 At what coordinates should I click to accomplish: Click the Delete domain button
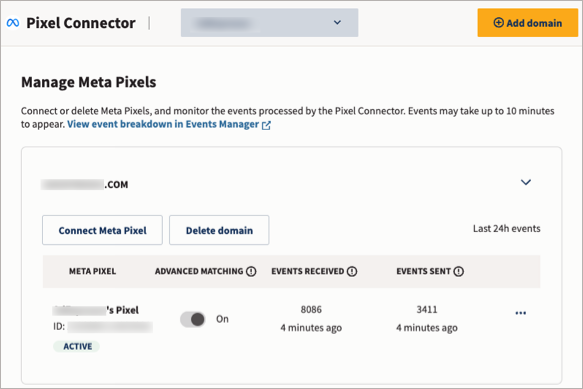(x=219, y=230)
